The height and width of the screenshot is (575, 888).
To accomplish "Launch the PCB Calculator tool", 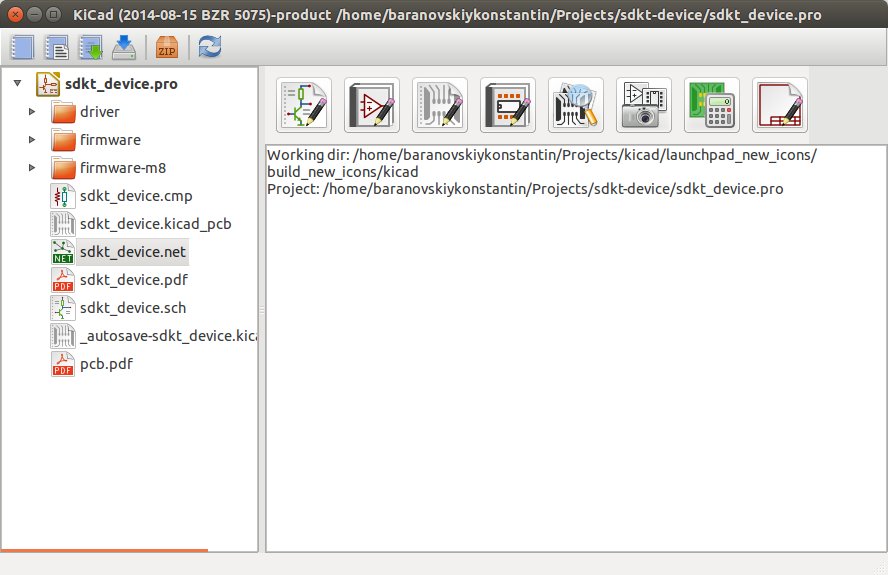I will point(712,105).
